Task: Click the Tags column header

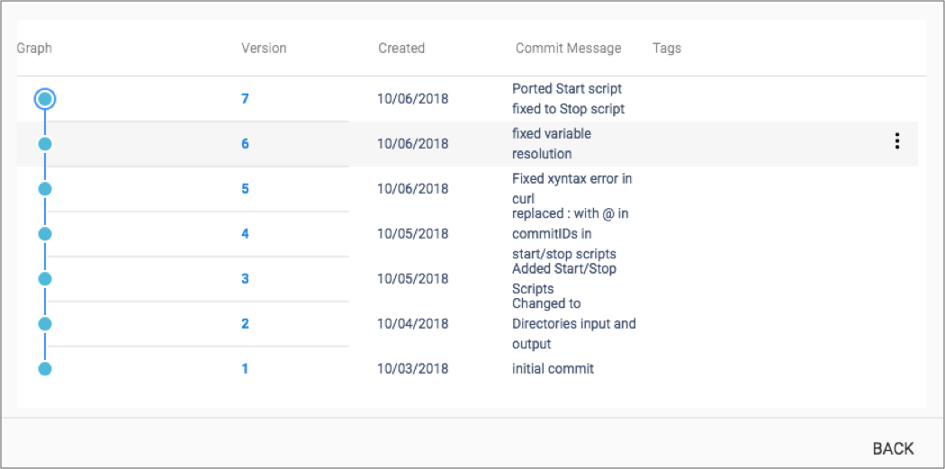Action: click(x=666, y=48)
